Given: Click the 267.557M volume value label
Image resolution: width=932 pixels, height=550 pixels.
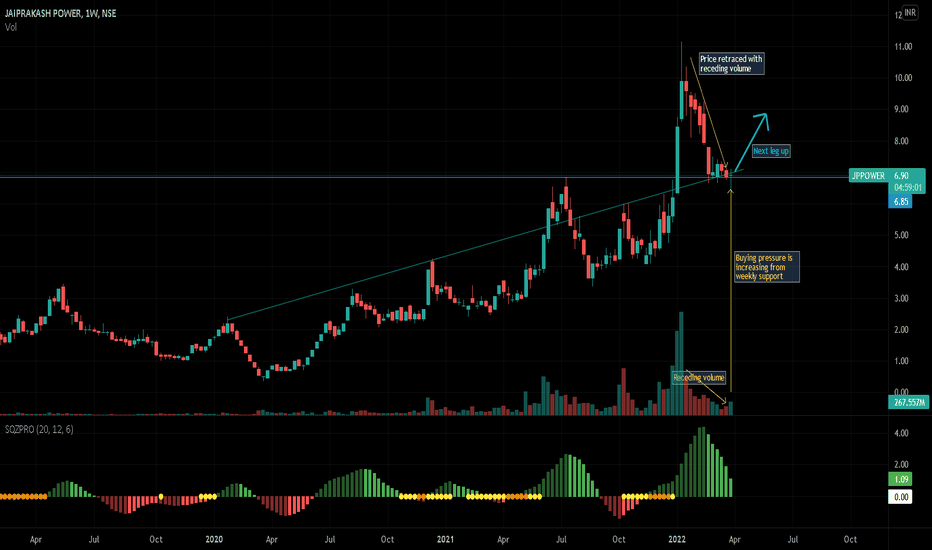Looking at the screenshot, I should tap(908, 403).
